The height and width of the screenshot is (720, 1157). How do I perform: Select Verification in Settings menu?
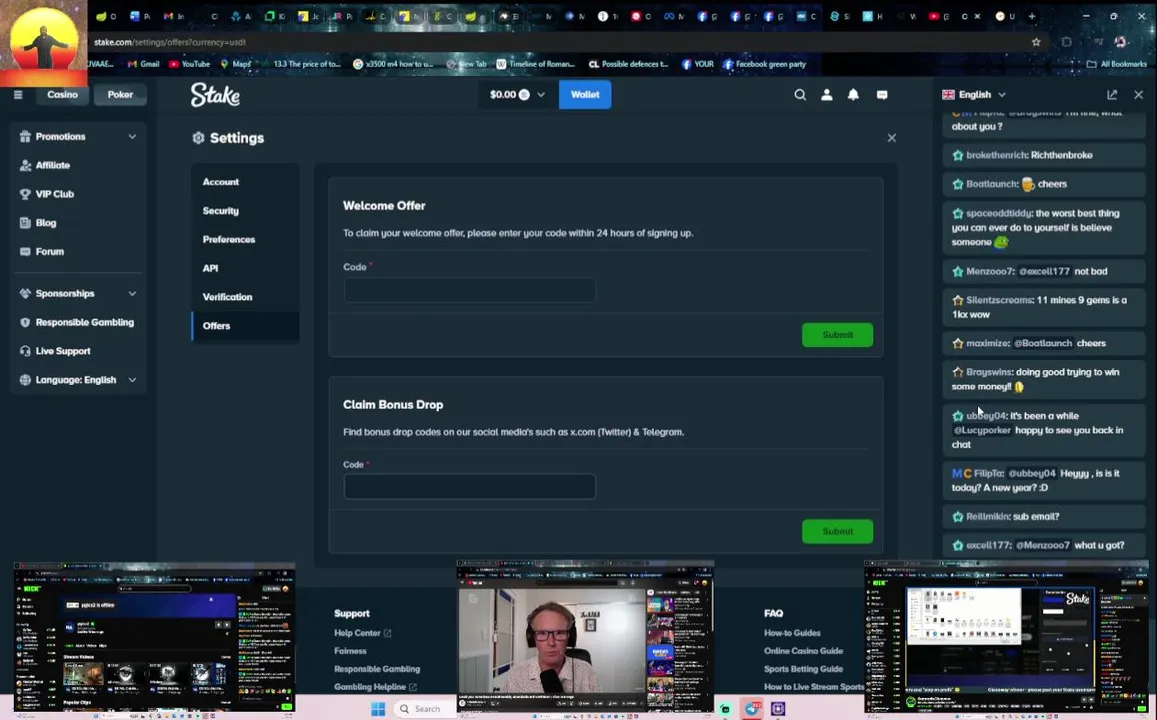tap(245, 297)
